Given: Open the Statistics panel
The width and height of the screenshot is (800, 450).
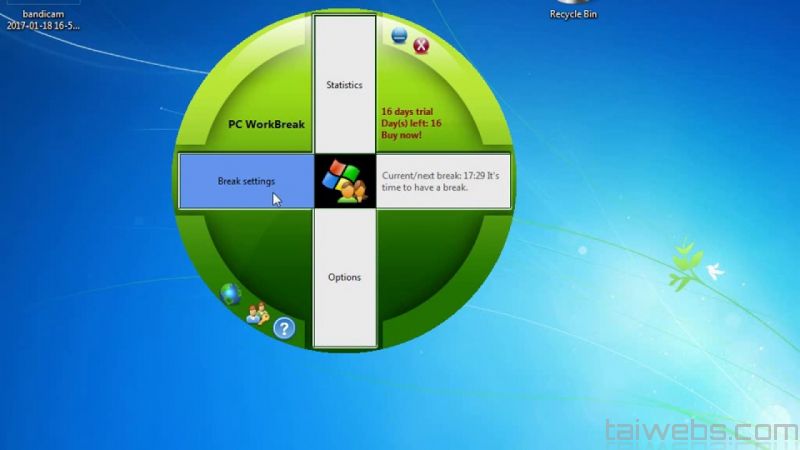Looking at the screenshot, I should 344,85.
